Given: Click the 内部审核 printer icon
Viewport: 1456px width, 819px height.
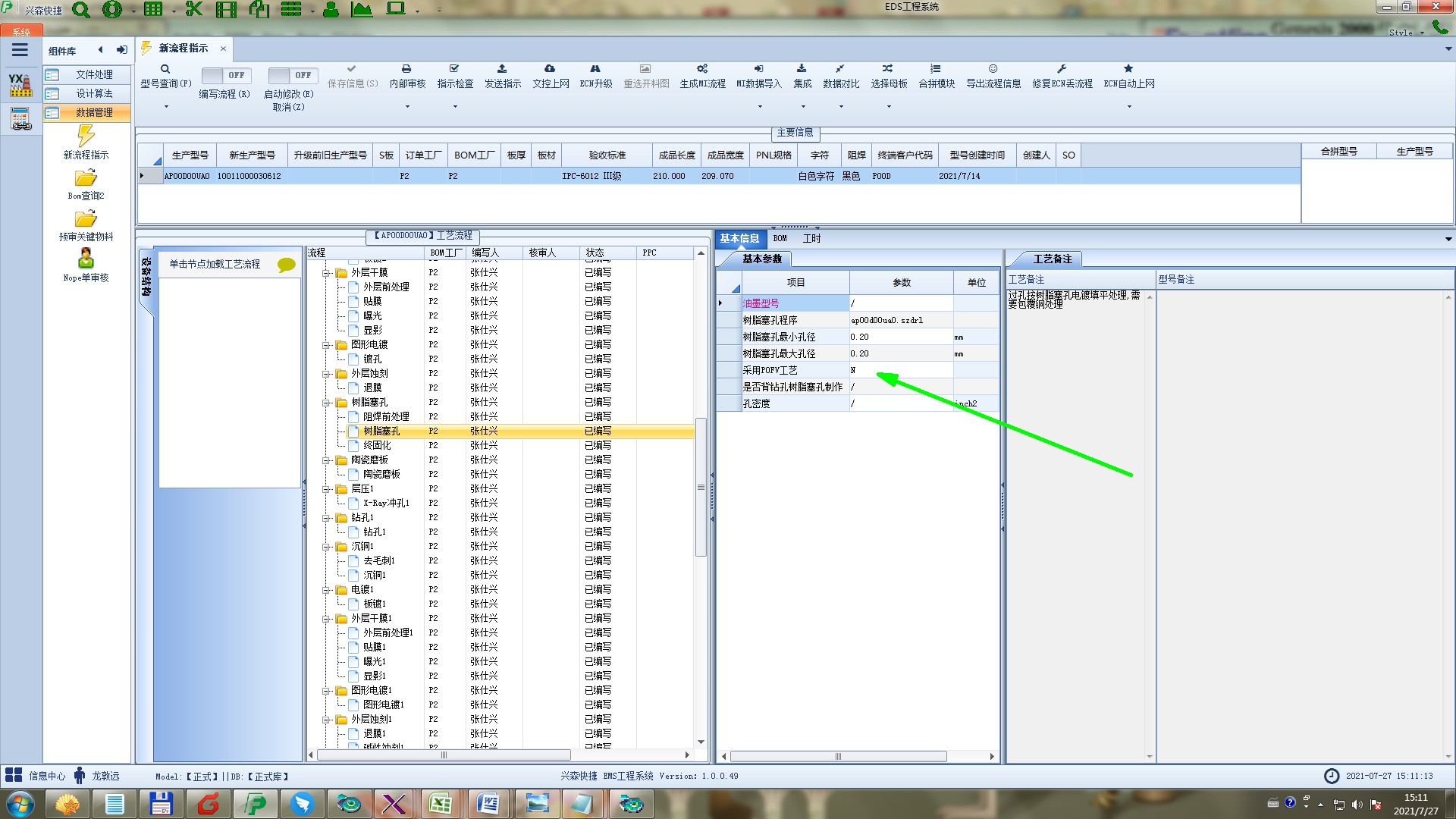Looking at the screenshot, I should click(406, 69).
